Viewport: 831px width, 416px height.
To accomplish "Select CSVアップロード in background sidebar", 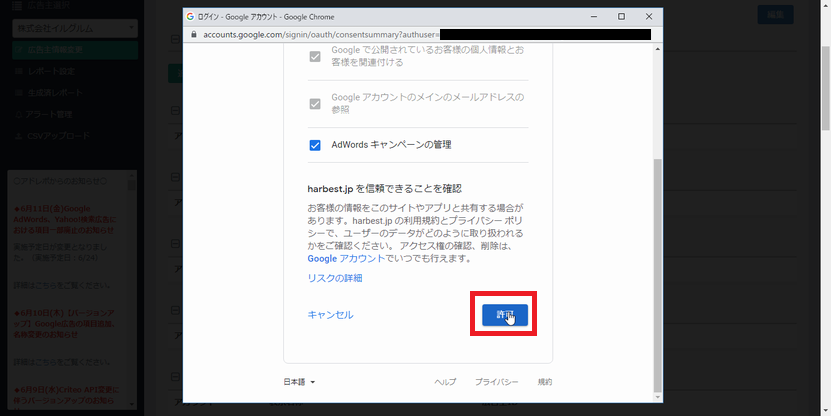I will 58,136.
